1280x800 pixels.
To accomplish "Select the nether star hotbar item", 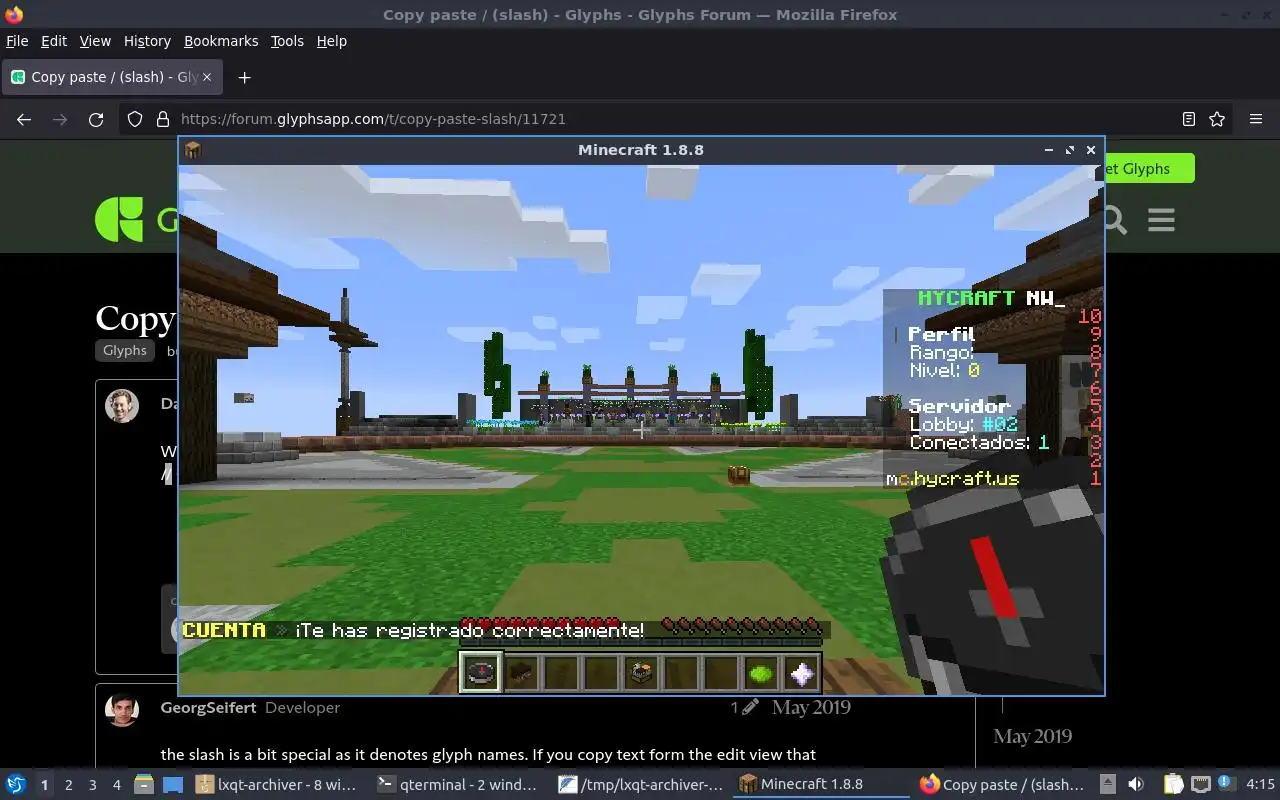I will point(801,673).
